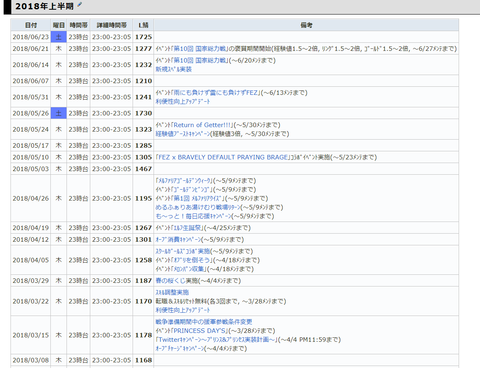This screenshot has height=368, width=480.
Task: Select value 1195 in the L締 column
Action: click(143, 198)
